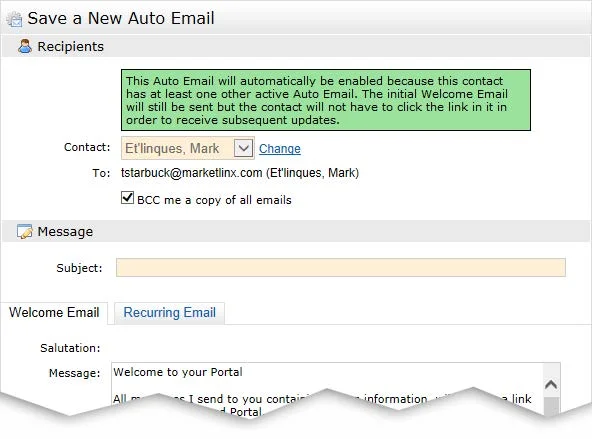Click the message box scroll up arrow
Screen dimensions: 592x439
(x=551, y=385)
